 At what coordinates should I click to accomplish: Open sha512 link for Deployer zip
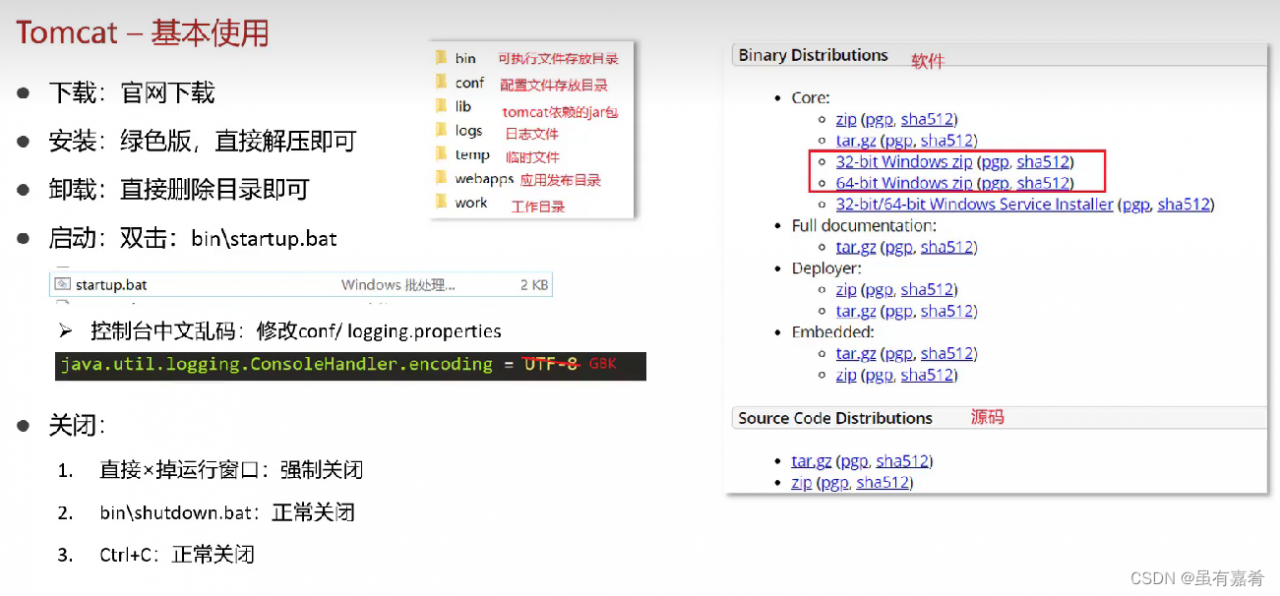(x=927, y=289)
